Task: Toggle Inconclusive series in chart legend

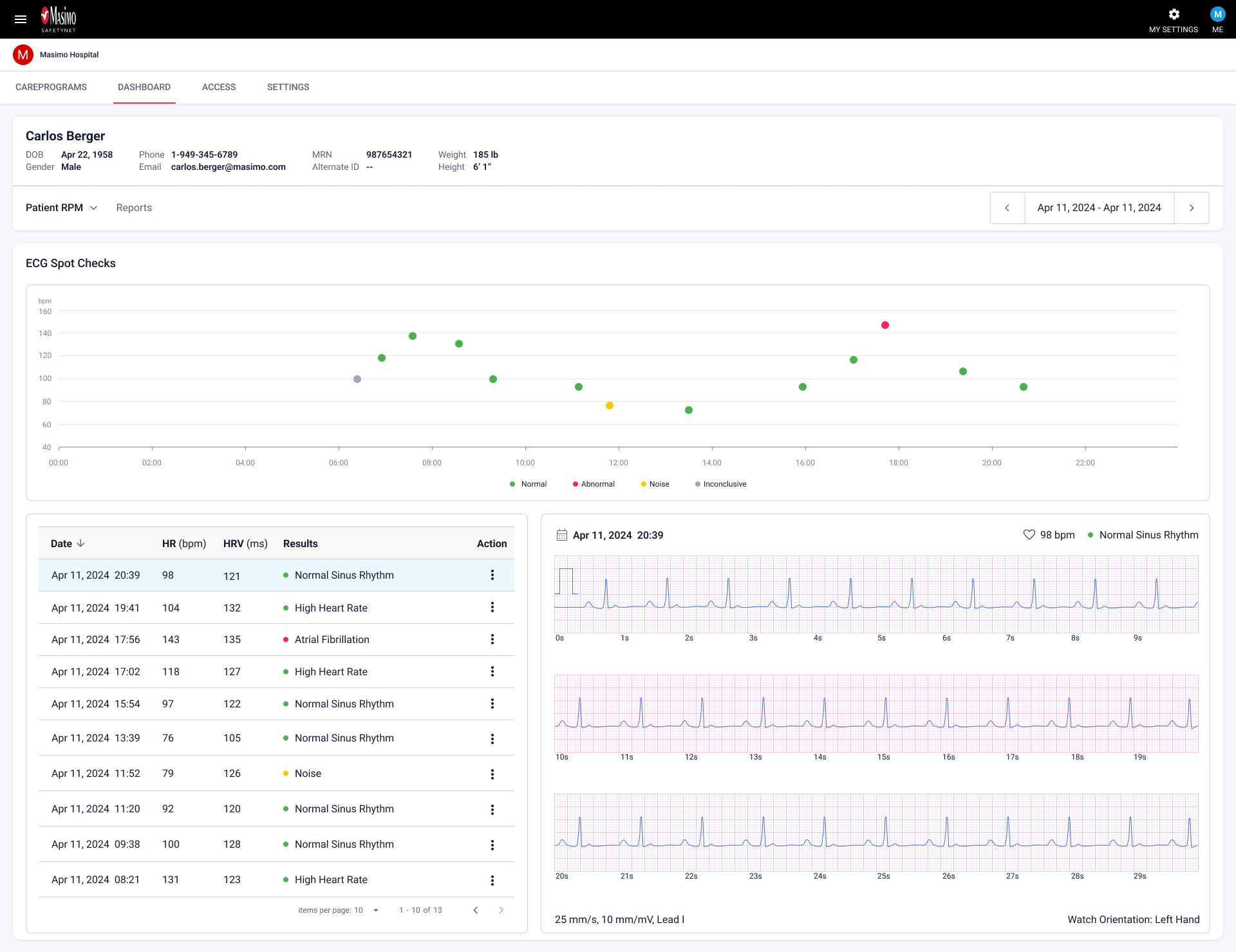Action: coord(720,484)
